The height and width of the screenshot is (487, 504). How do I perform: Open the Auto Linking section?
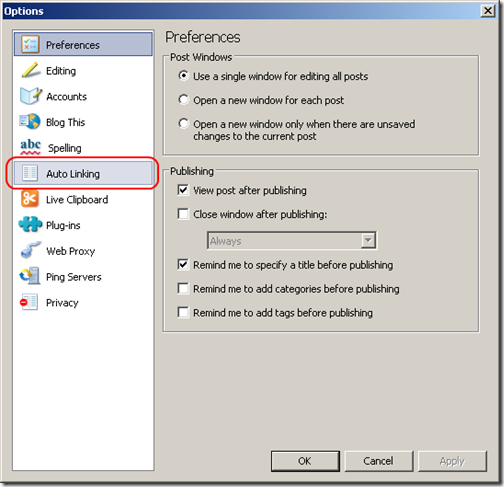(73, 174)
